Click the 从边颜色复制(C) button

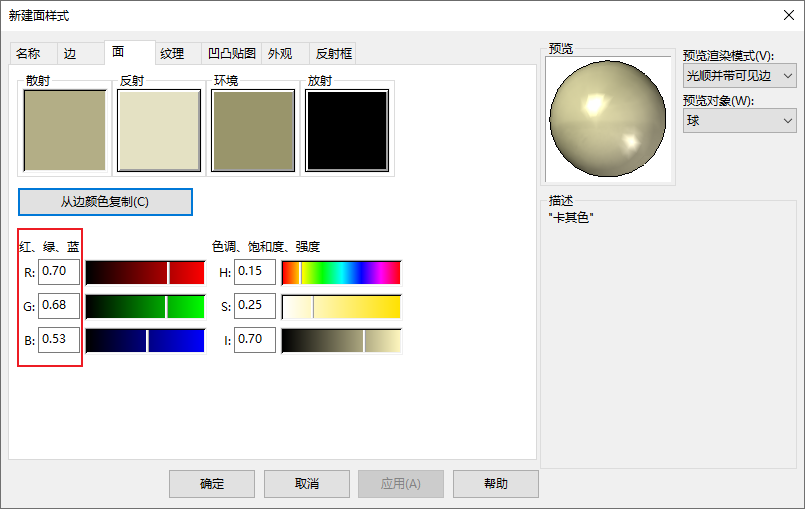click(x=105, y=202)
